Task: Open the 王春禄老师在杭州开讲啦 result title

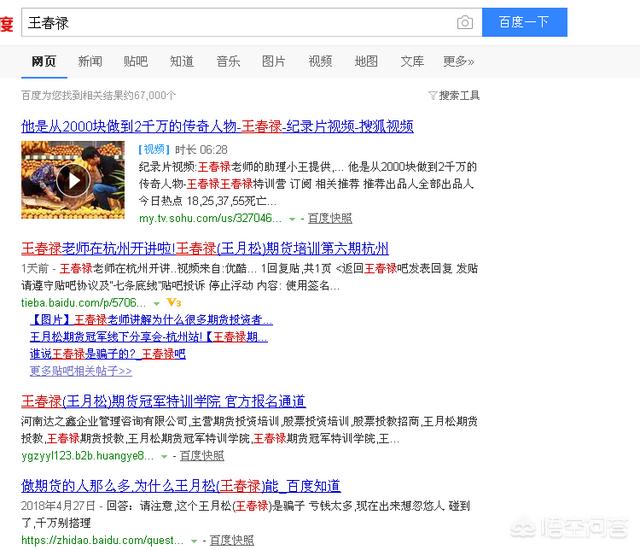Action: coord(205,248)
